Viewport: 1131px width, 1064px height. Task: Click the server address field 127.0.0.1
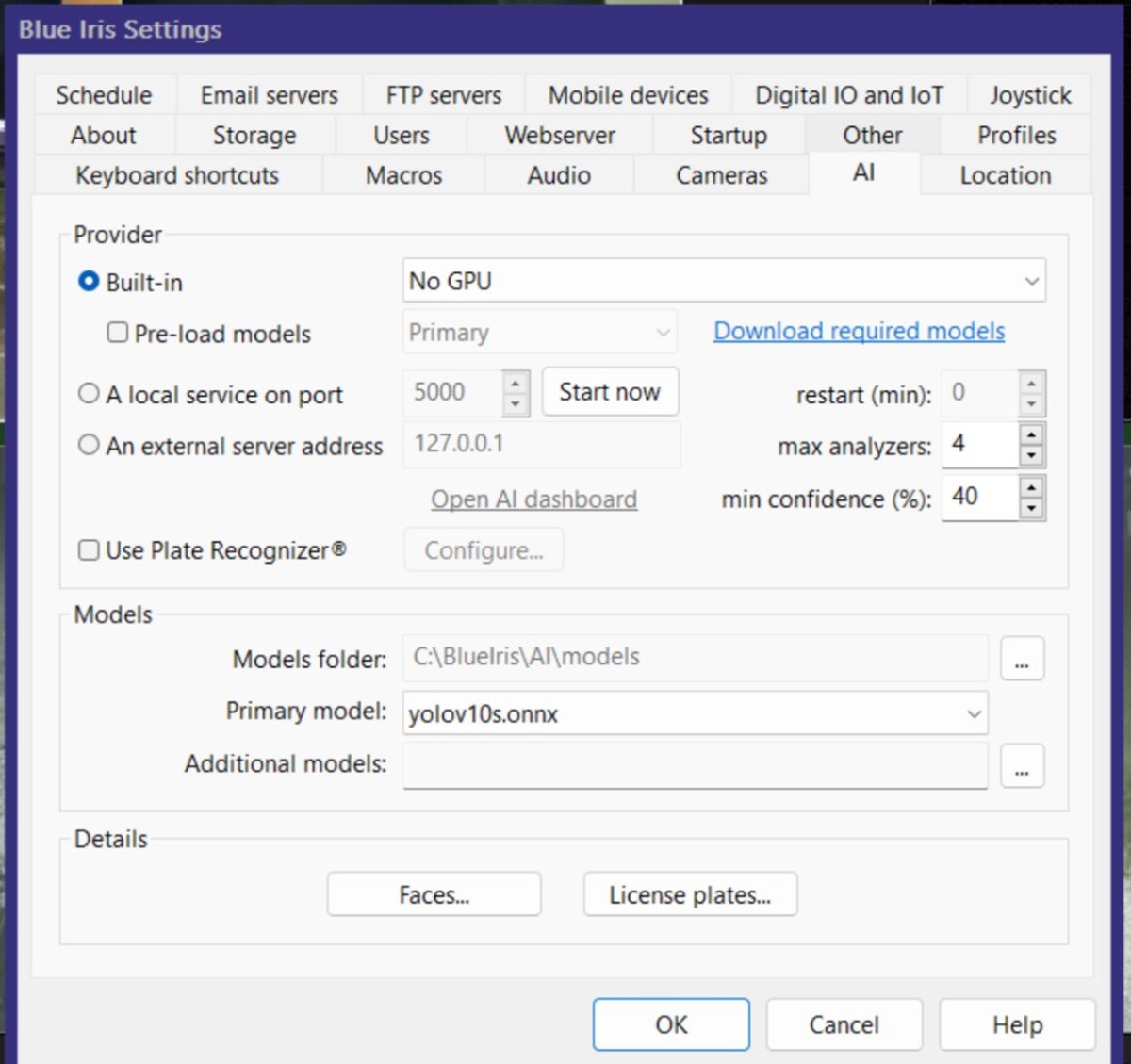pos(542,444)
